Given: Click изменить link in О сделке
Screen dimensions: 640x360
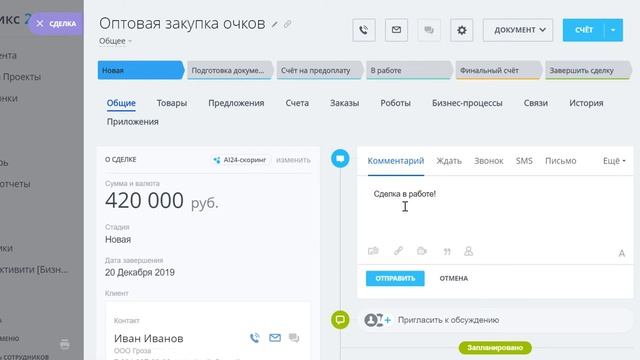Looking at the screenshot, I should pyautogui.click(x=293, y=160).
